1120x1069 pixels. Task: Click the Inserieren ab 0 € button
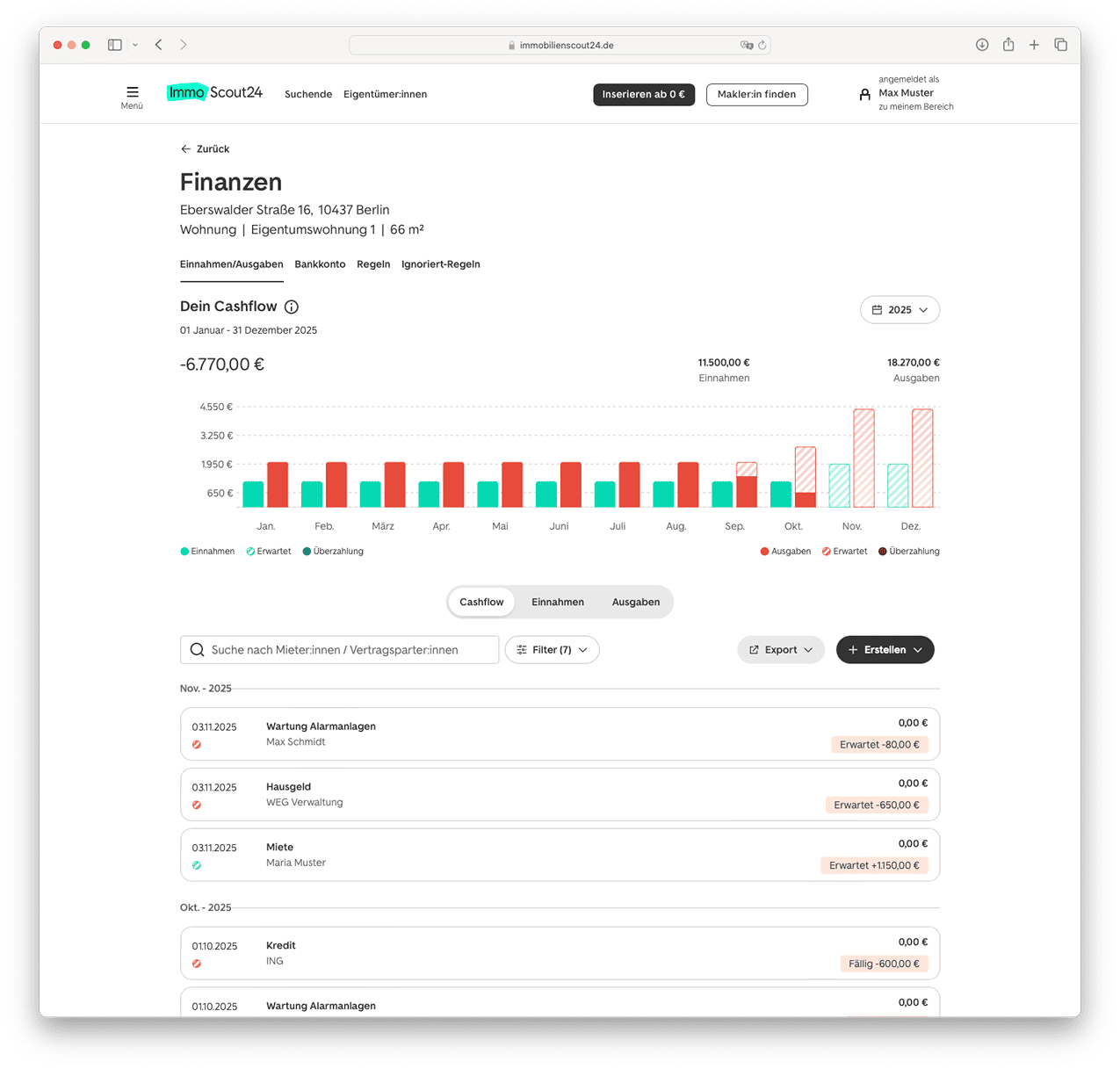[643, 95]
